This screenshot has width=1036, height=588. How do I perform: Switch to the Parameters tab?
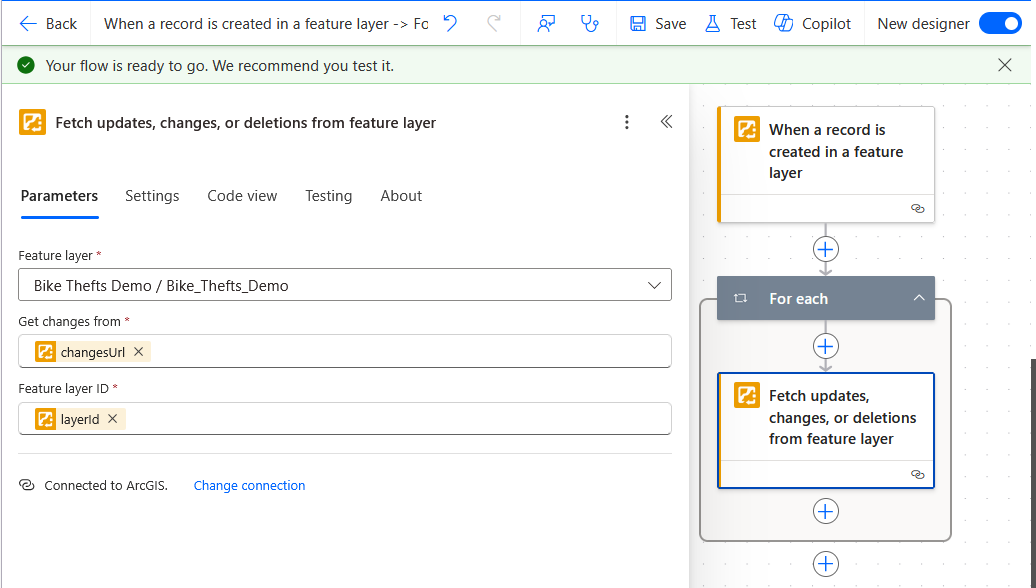point(59,196)
